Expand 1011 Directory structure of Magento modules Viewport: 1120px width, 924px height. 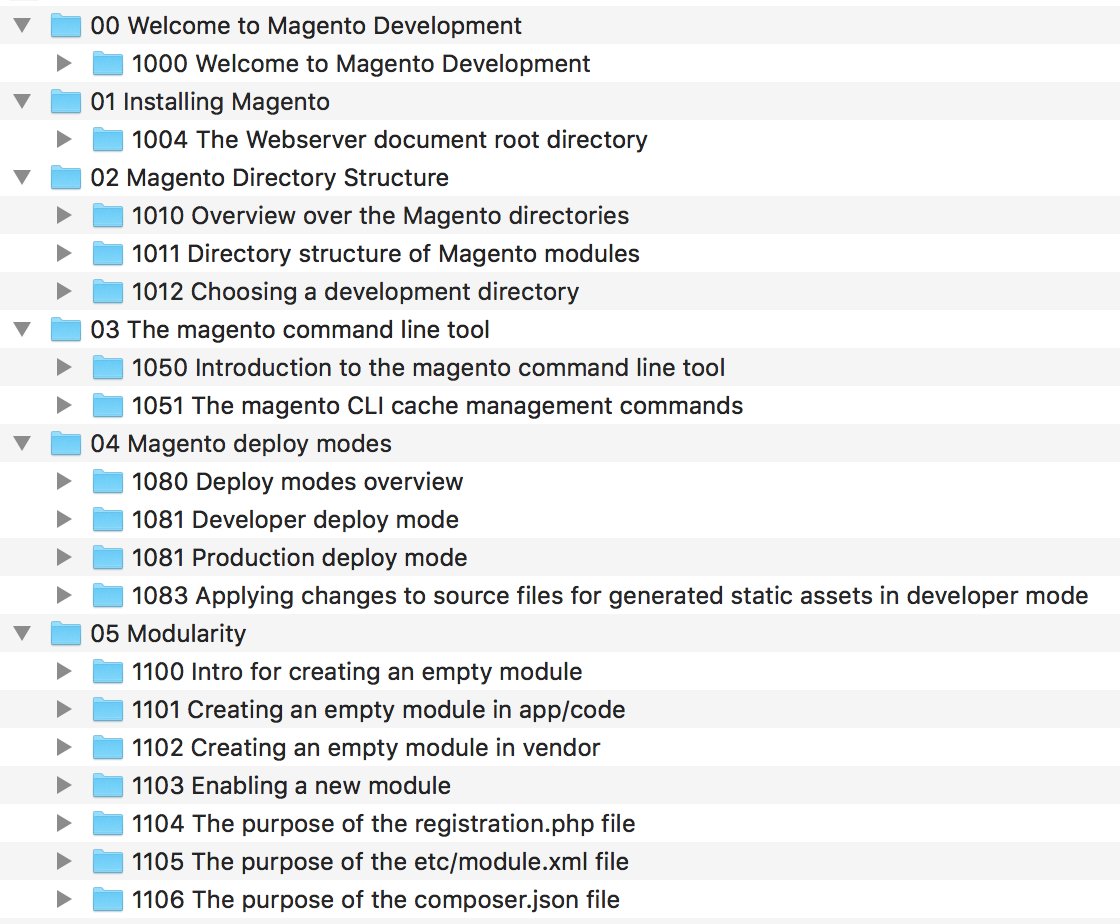pos(64,253)
